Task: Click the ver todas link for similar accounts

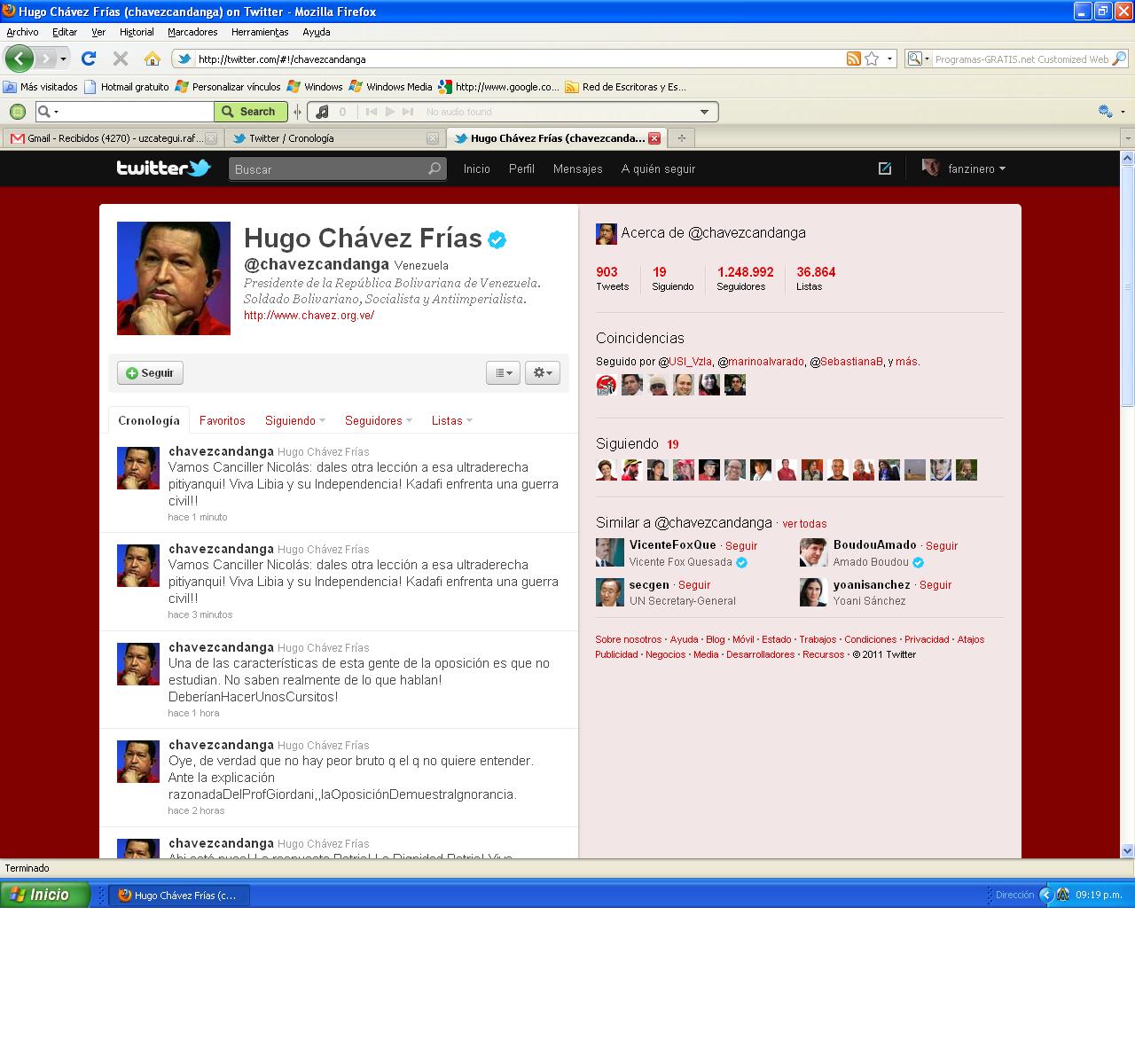Action: coord(804,524)
